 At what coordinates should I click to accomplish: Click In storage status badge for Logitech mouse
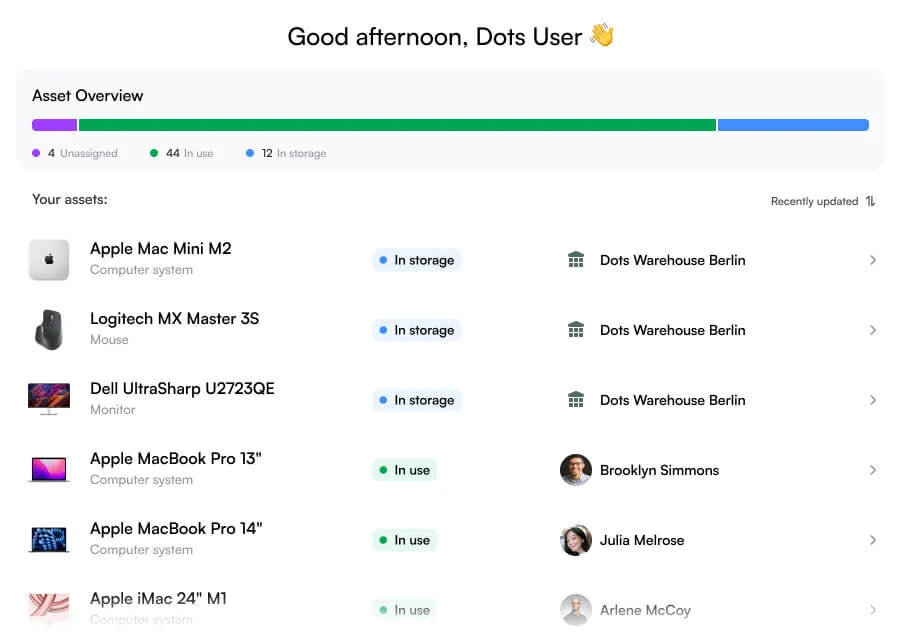coord(417,330)
